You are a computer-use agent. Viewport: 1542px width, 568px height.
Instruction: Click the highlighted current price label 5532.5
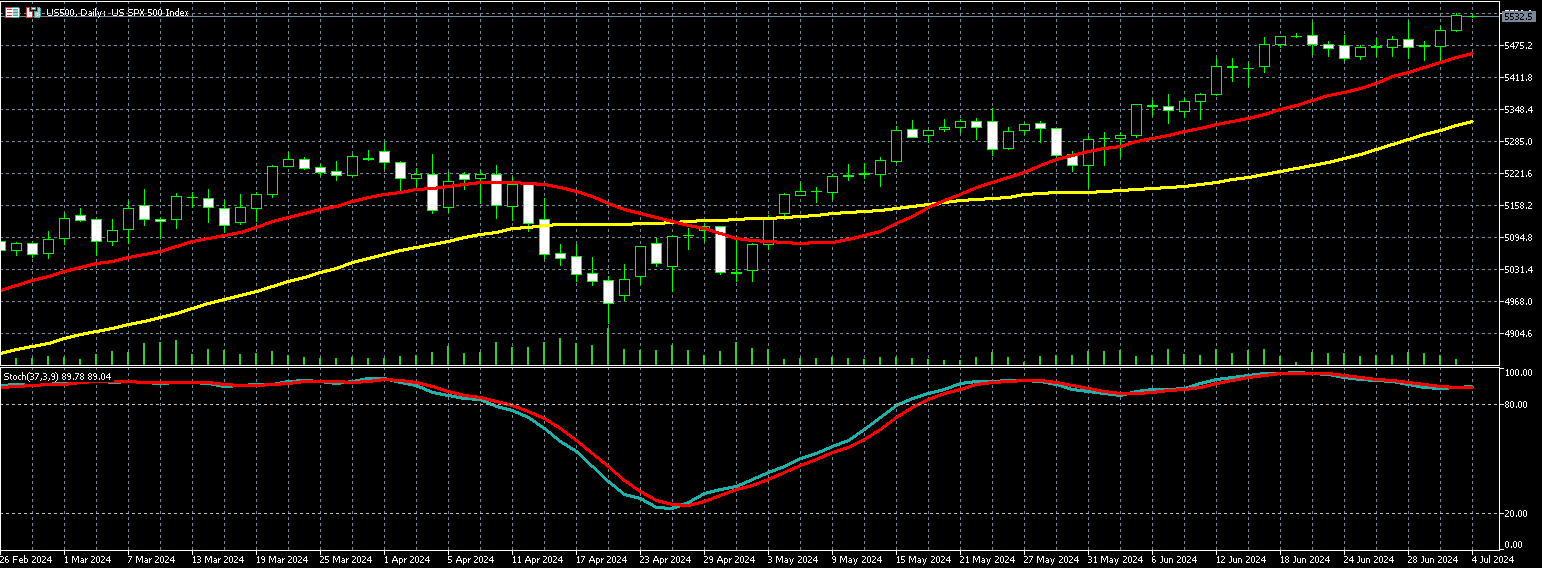[1518, 16]
